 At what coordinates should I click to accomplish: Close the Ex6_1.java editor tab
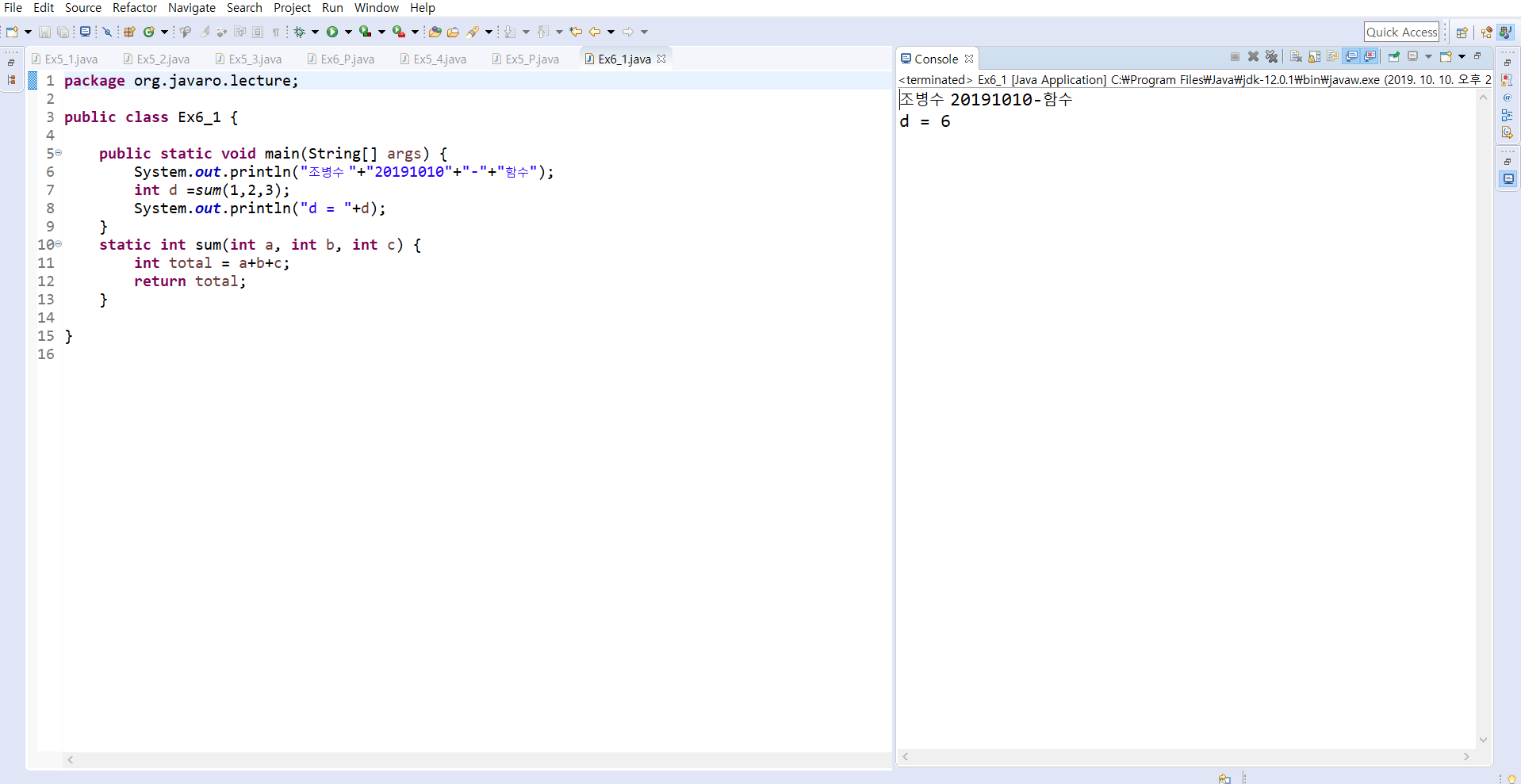click(661, 59)
